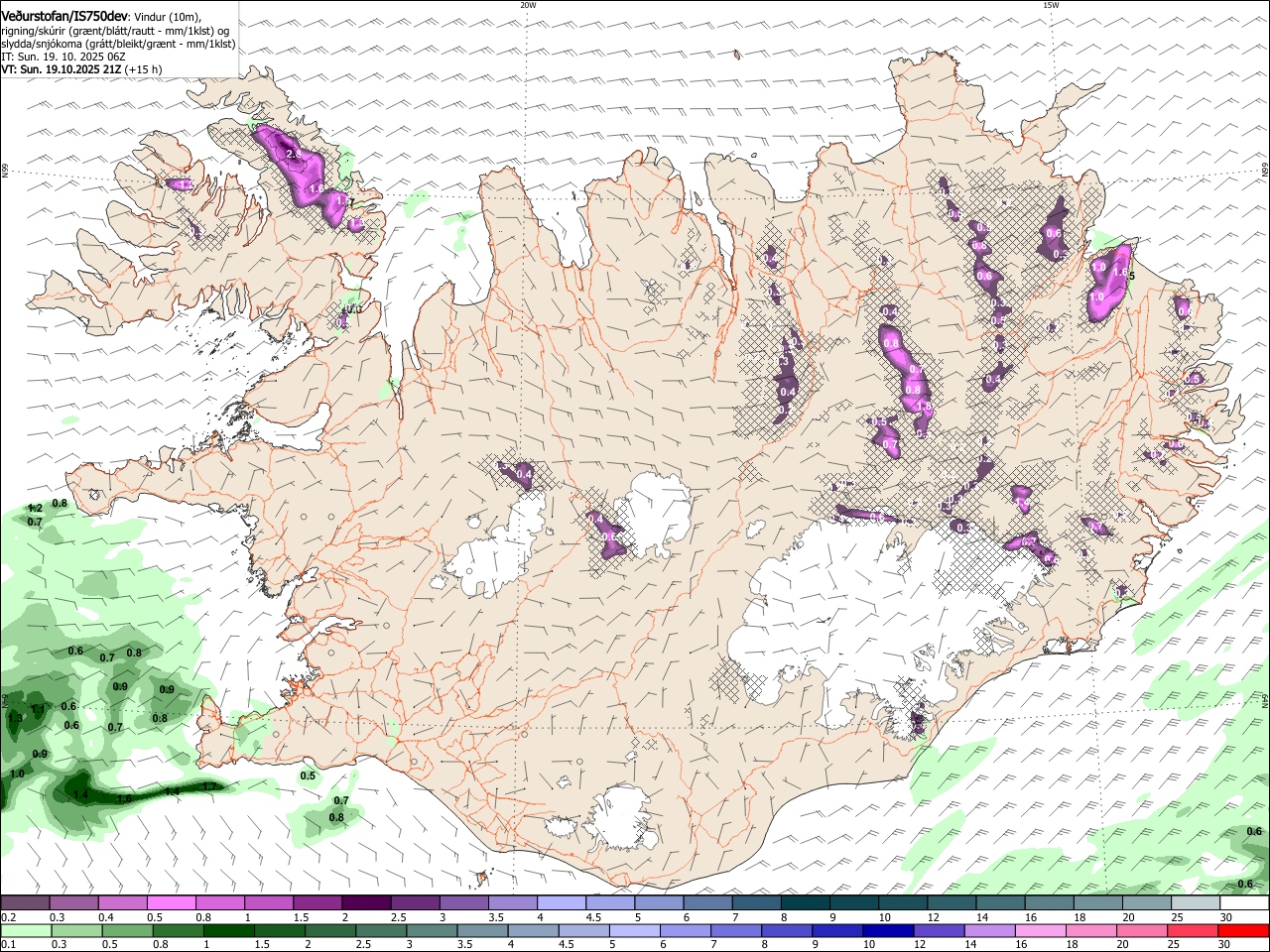Click the 0.1 label on rain scale
This screenshot has width=1270, height=952.
tap(8, 945)
